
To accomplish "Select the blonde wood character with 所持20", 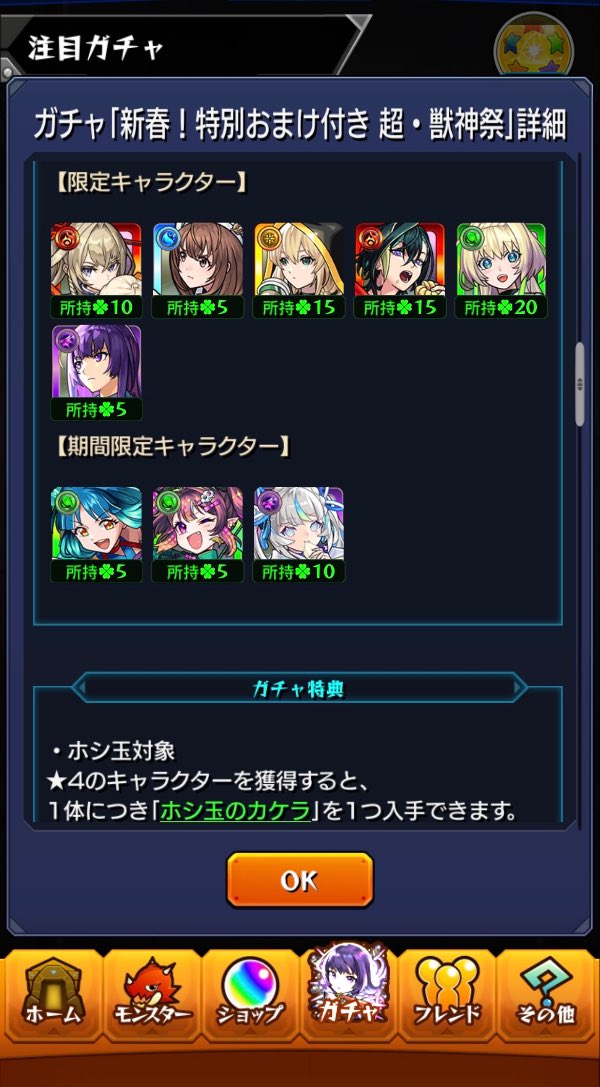I will [501, 270].
